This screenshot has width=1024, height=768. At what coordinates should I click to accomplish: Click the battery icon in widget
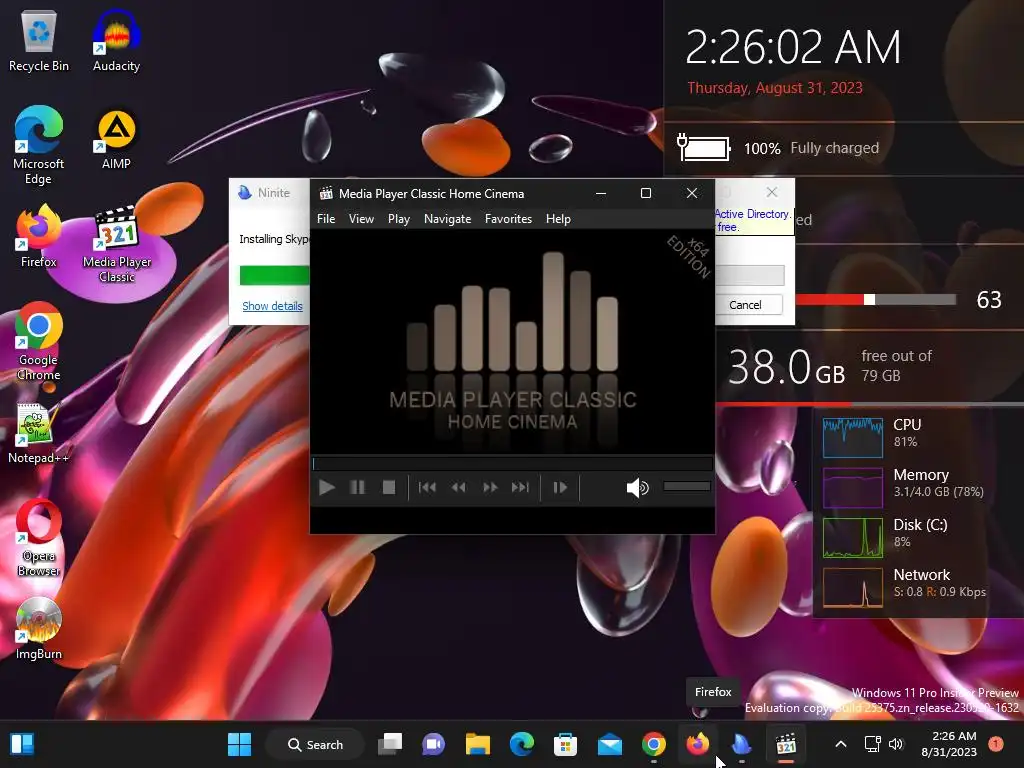[704, 148]
